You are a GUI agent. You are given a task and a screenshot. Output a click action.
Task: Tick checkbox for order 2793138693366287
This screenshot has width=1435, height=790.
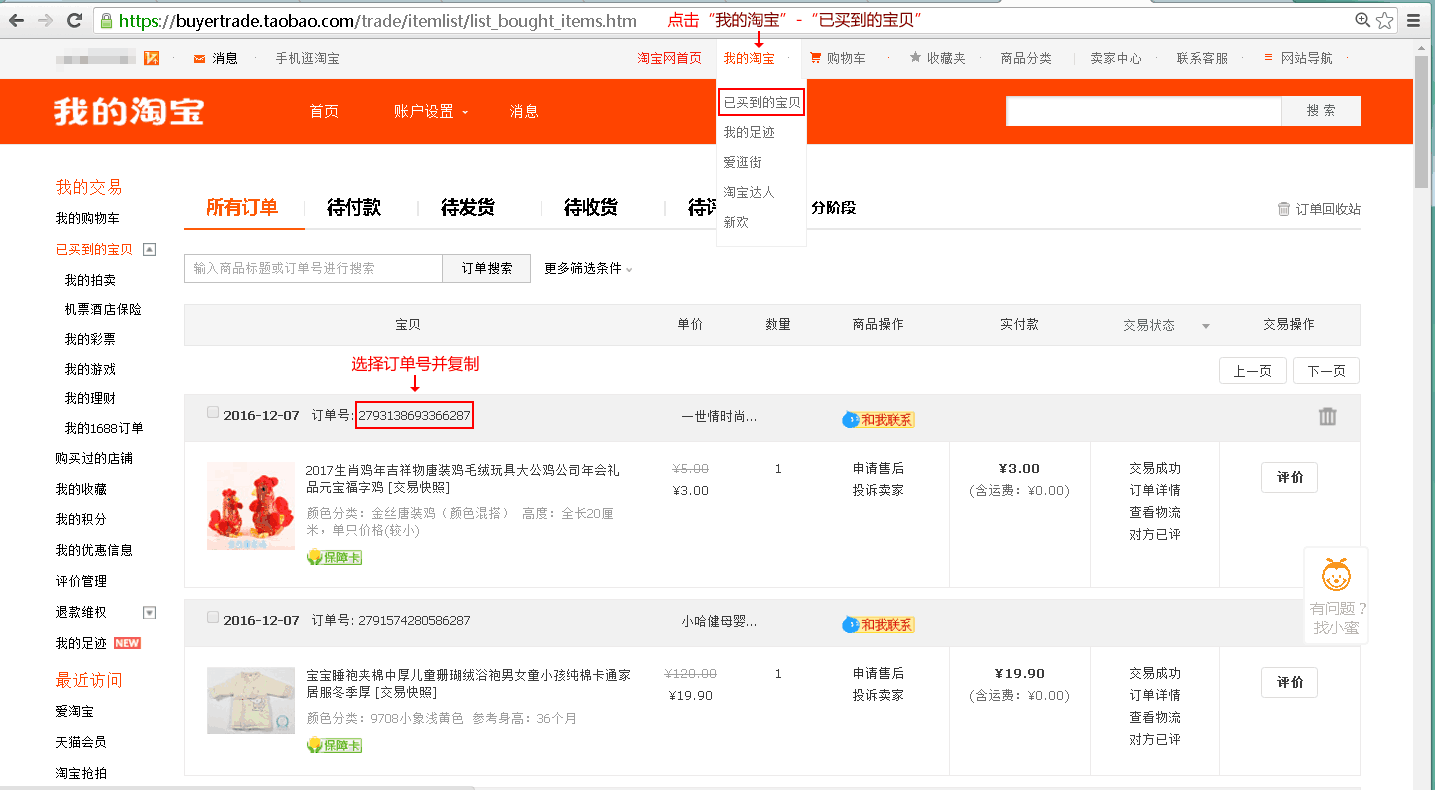(212, 412)
